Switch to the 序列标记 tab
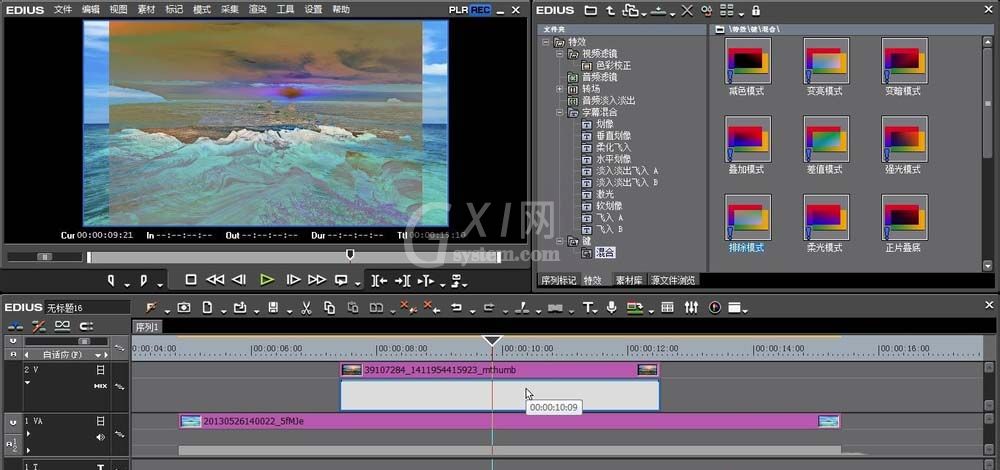 point(559,280)
